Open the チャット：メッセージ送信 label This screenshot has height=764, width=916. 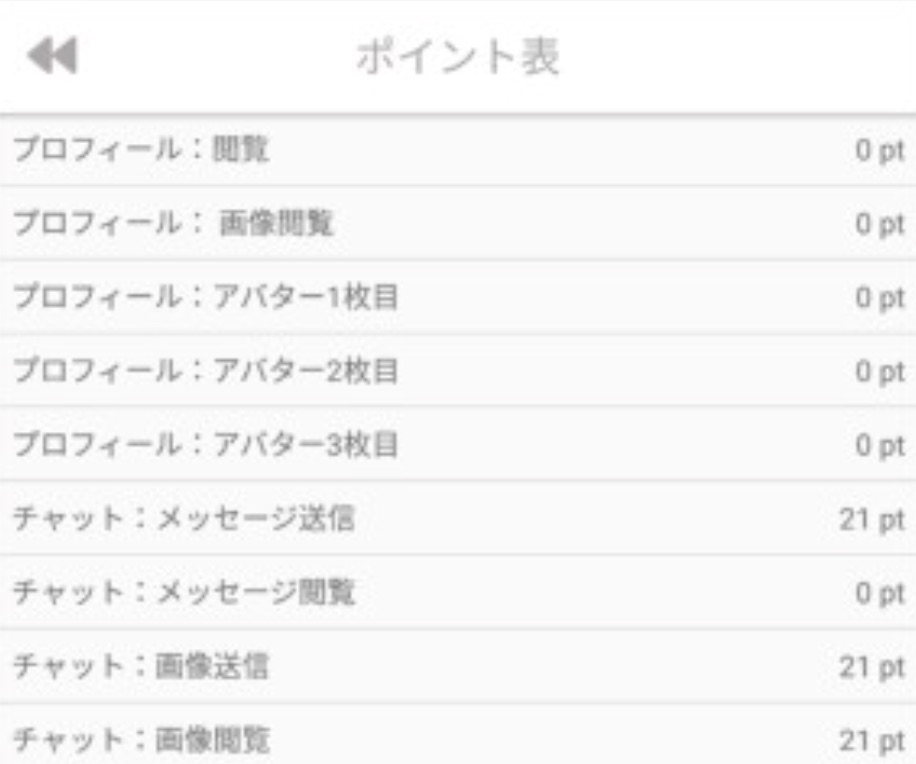point(183,519)
